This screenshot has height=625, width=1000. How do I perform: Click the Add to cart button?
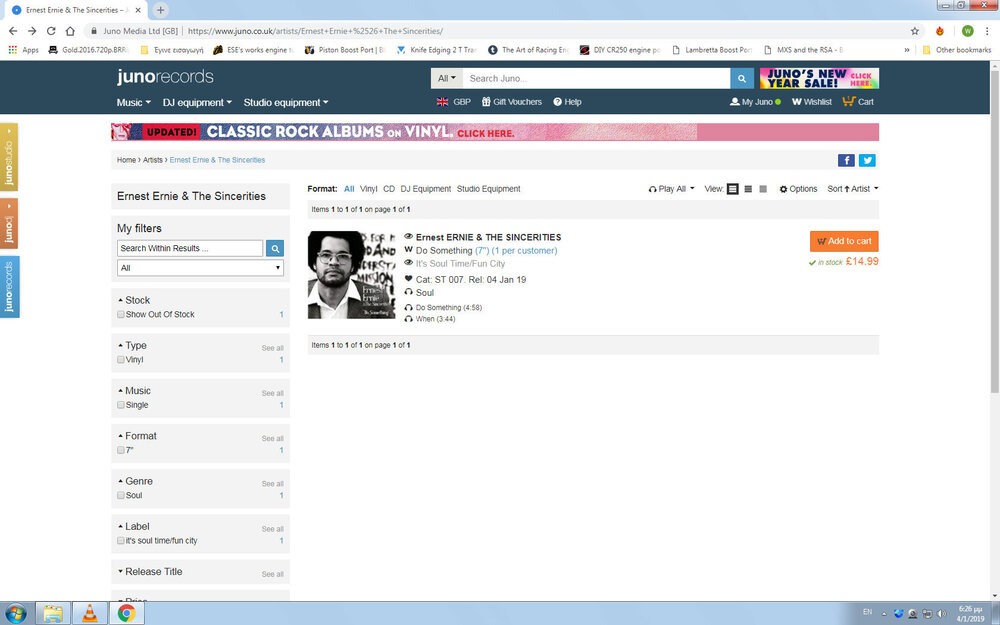point(844,241)
